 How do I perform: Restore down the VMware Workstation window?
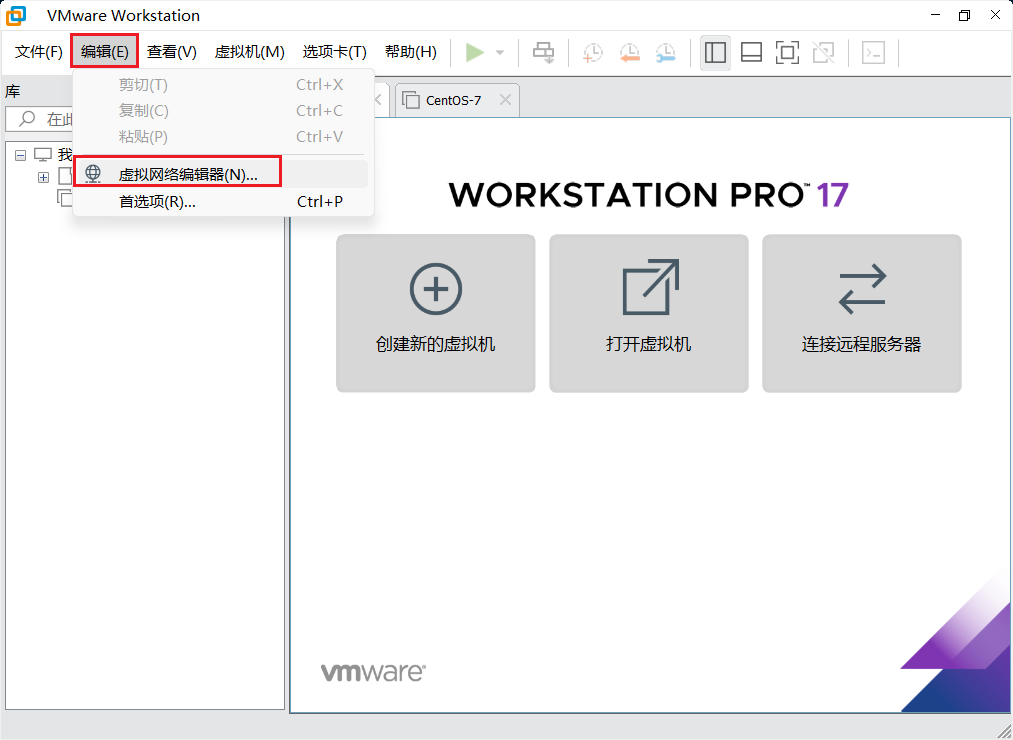(965, 16)
